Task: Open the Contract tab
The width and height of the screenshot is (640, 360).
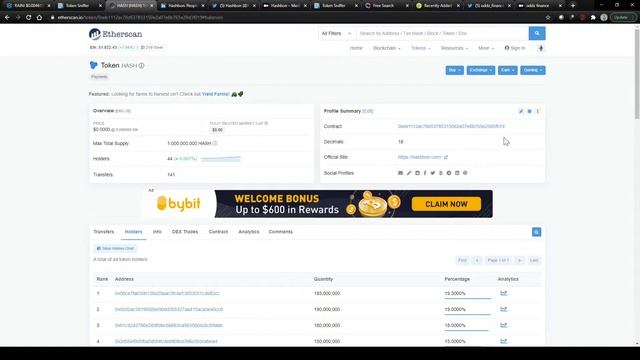Action: pos(218,232)
